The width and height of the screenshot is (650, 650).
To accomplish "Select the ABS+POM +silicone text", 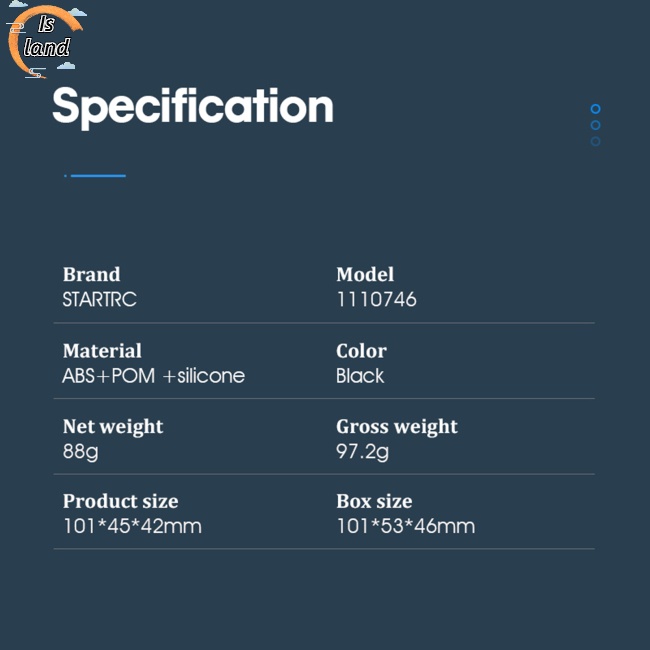I will (x=153, y=376).
